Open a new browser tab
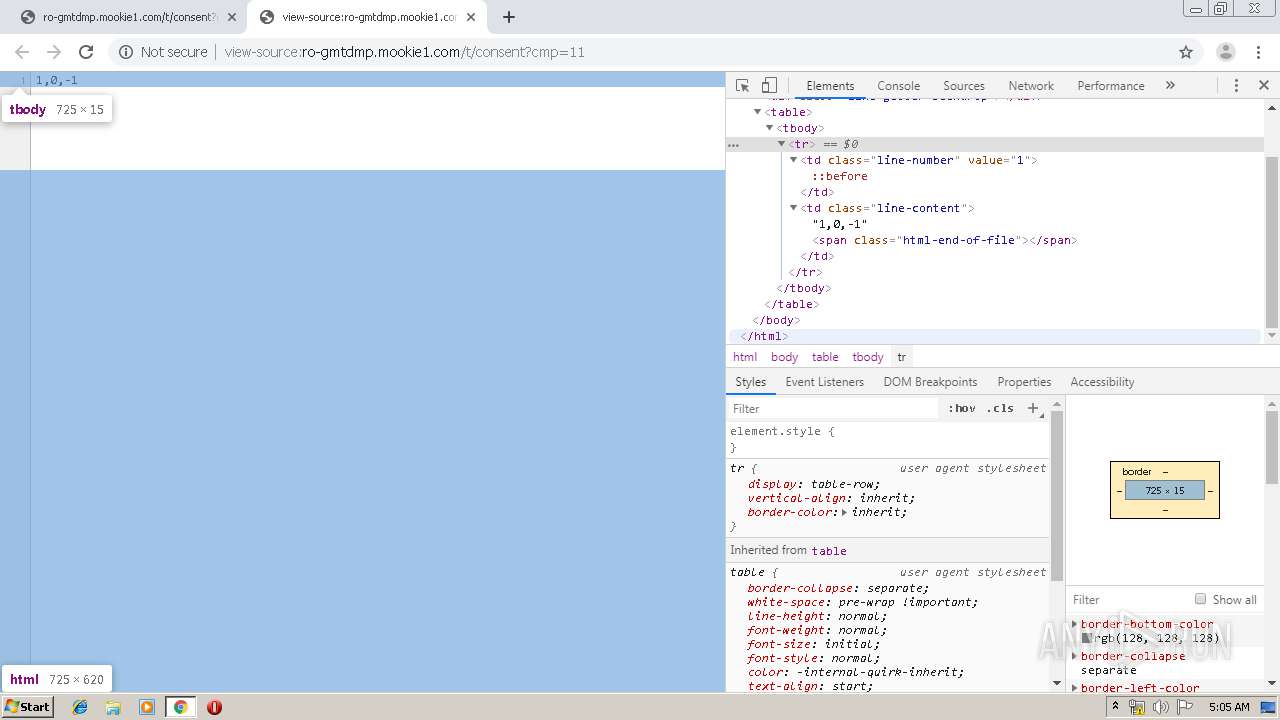 [508, 17]
